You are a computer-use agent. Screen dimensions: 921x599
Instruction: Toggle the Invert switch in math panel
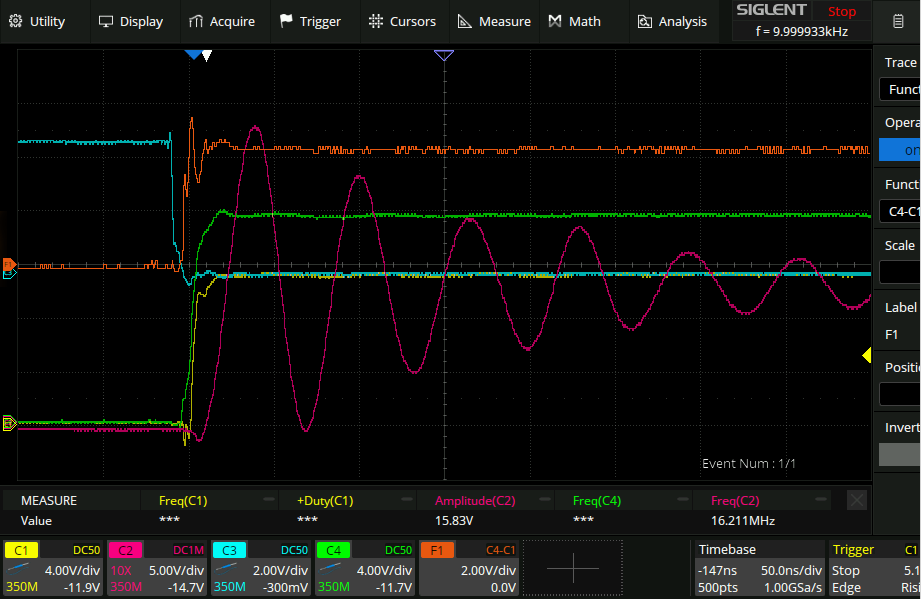tap(899, 454)
